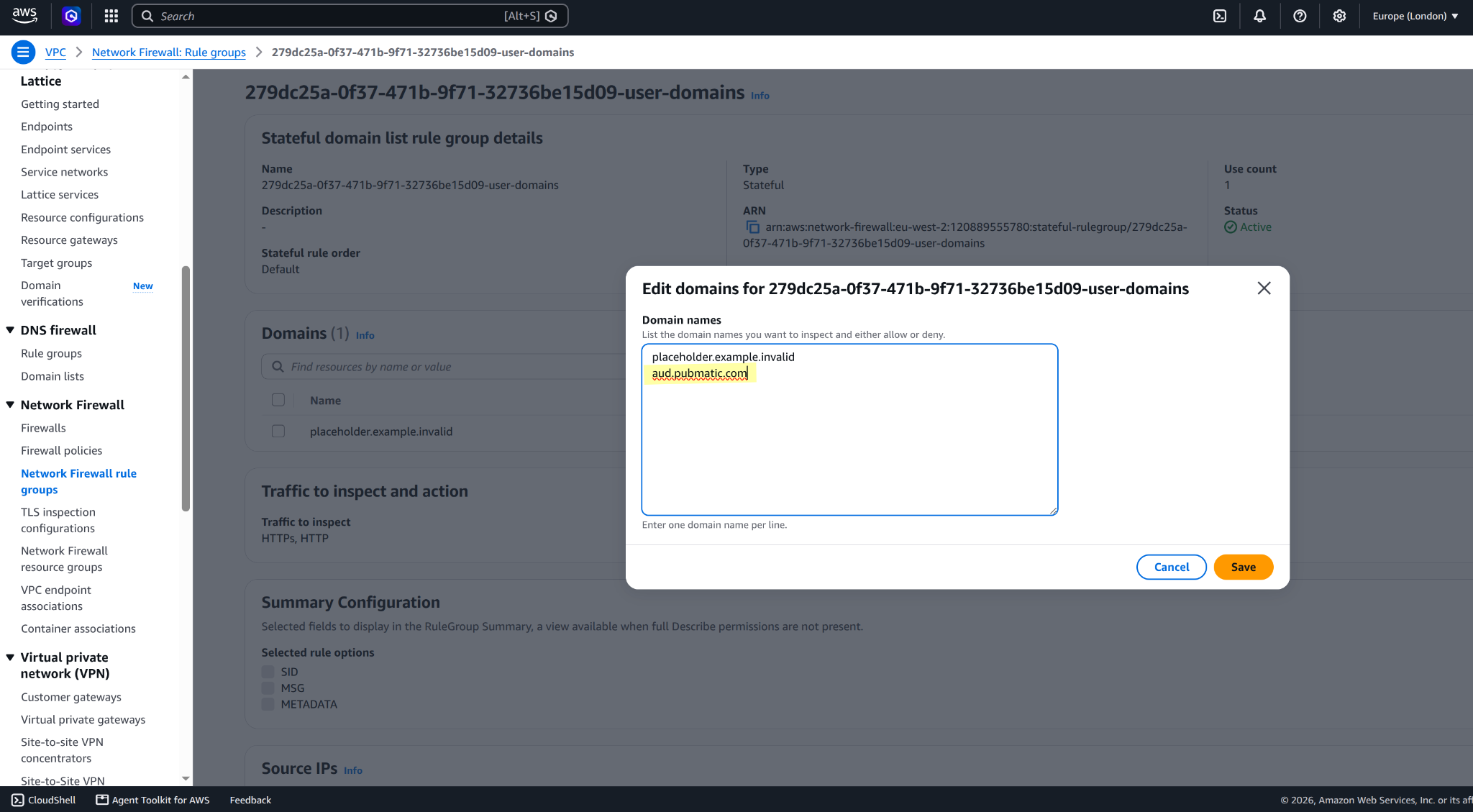Open DNS firewall Rule groups
The width and height of the screenshot is (1473, 812).
tap(51, 353)
